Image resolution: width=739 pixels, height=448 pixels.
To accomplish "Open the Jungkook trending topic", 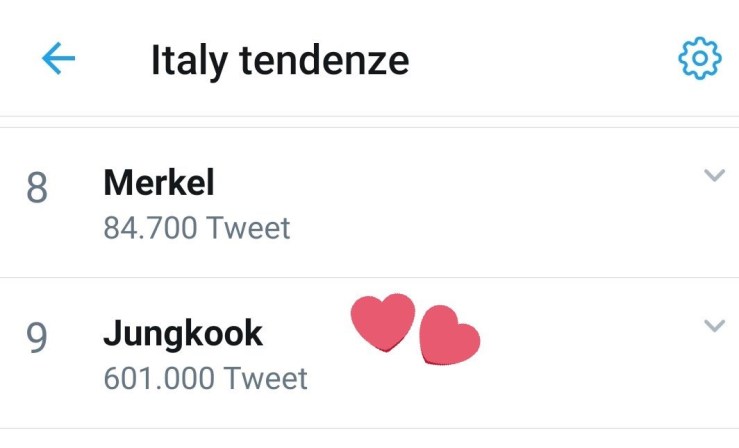I will [x=182, y=334].
